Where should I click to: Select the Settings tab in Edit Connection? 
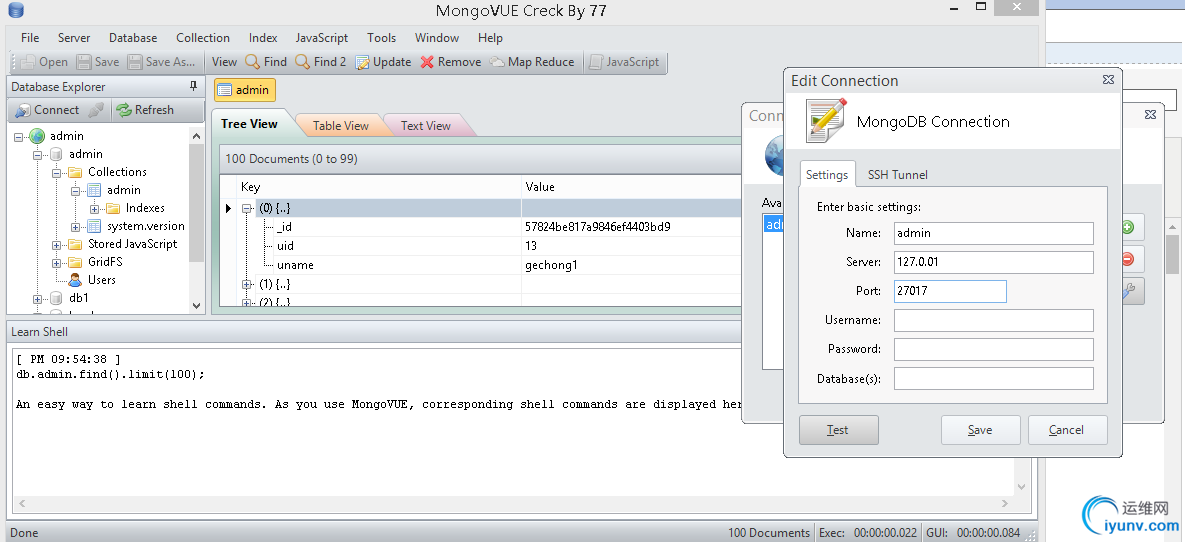point(827,175)
